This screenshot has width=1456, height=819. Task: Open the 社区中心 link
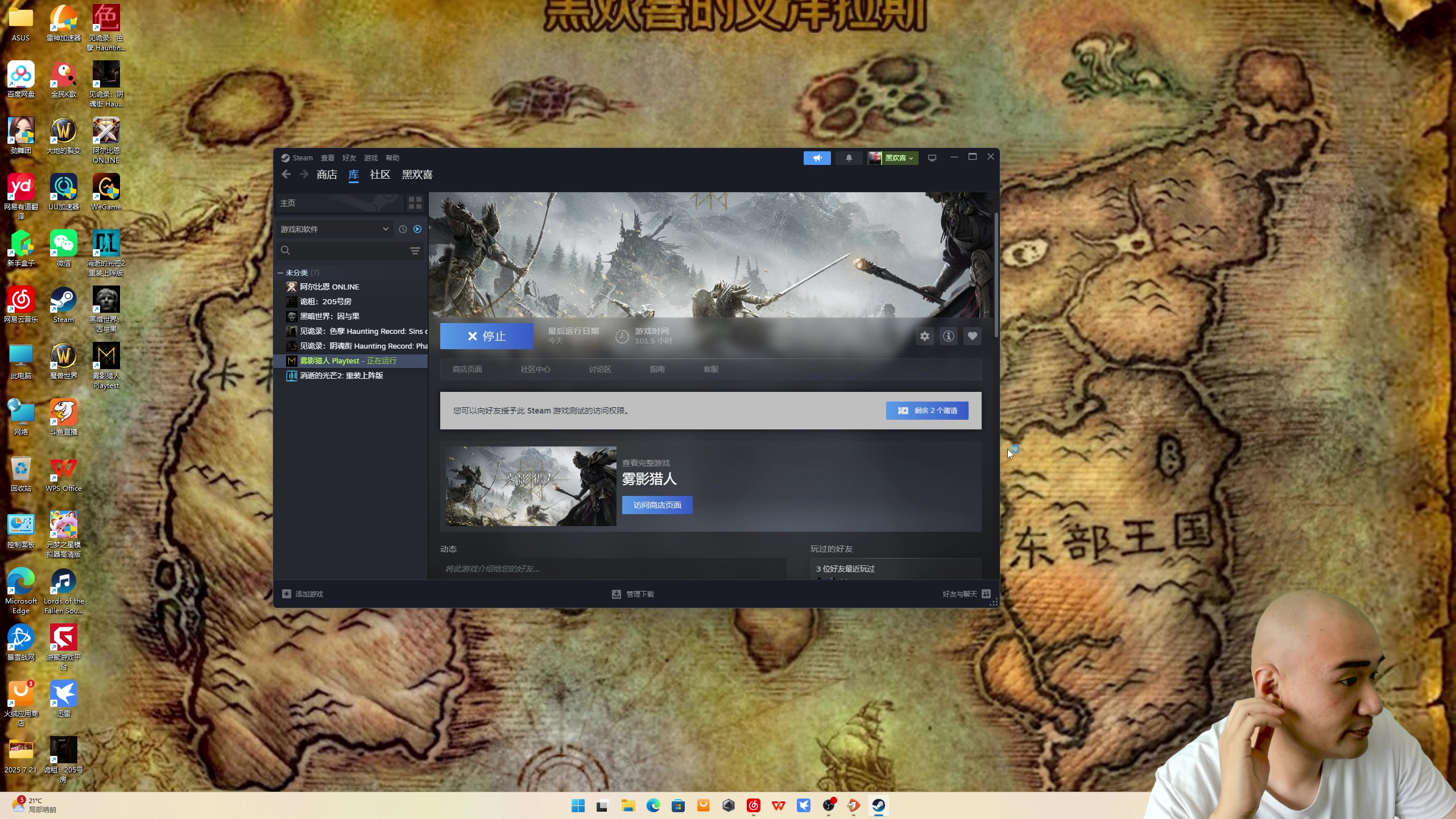536,369
